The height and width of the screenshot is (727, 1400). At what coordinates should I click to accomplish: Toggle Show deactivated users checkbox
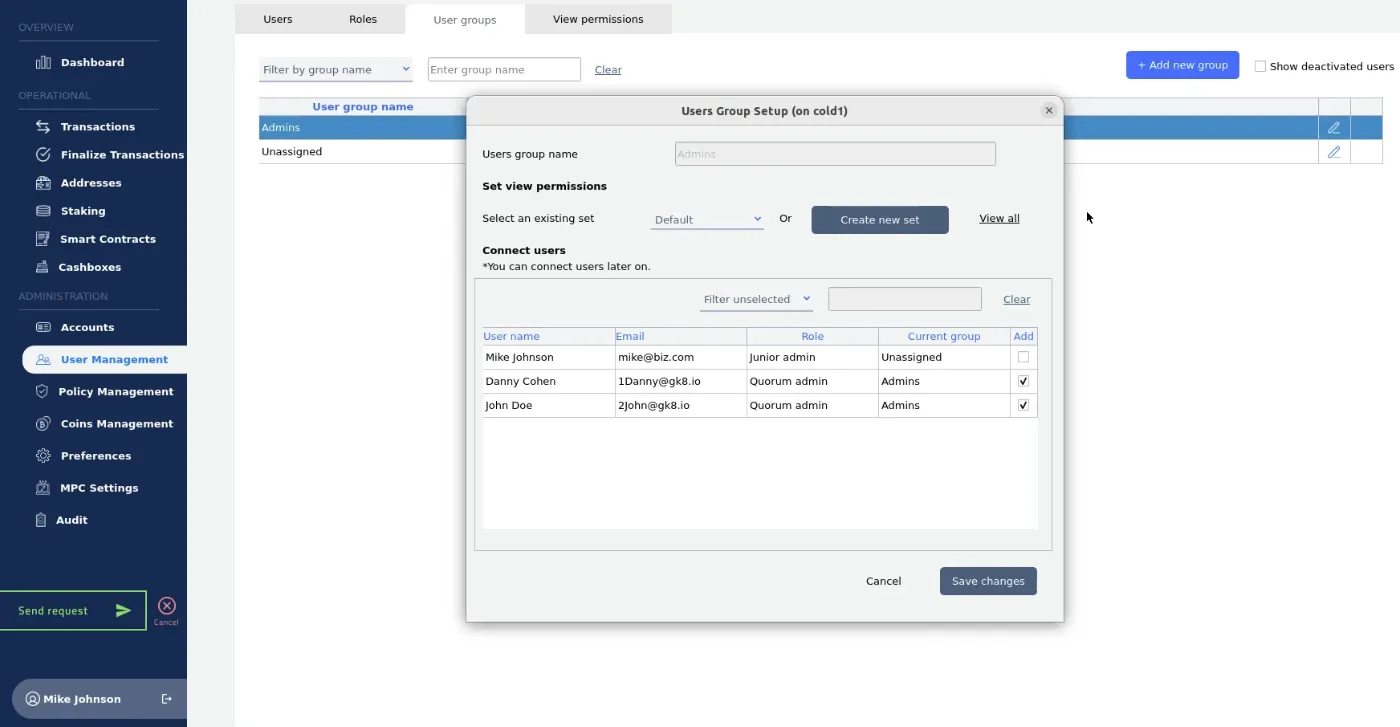coord(1260,66)
